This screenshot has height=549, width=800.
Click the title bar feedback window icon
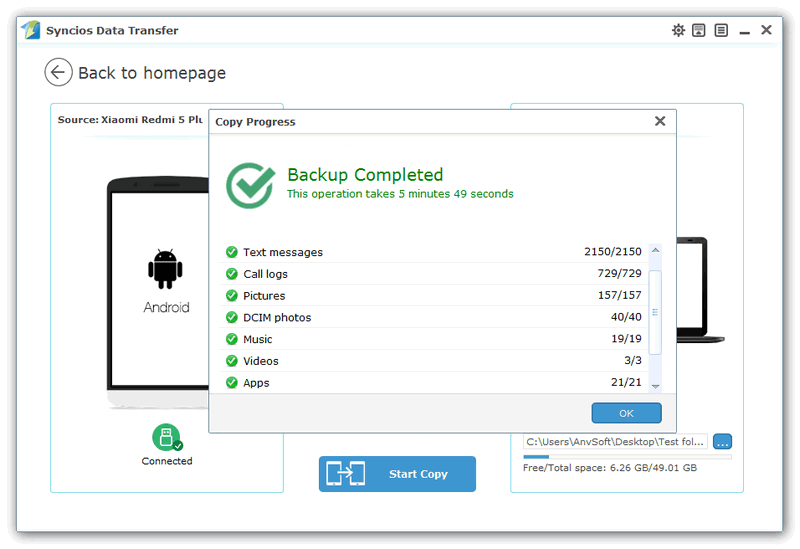[698, 30]
